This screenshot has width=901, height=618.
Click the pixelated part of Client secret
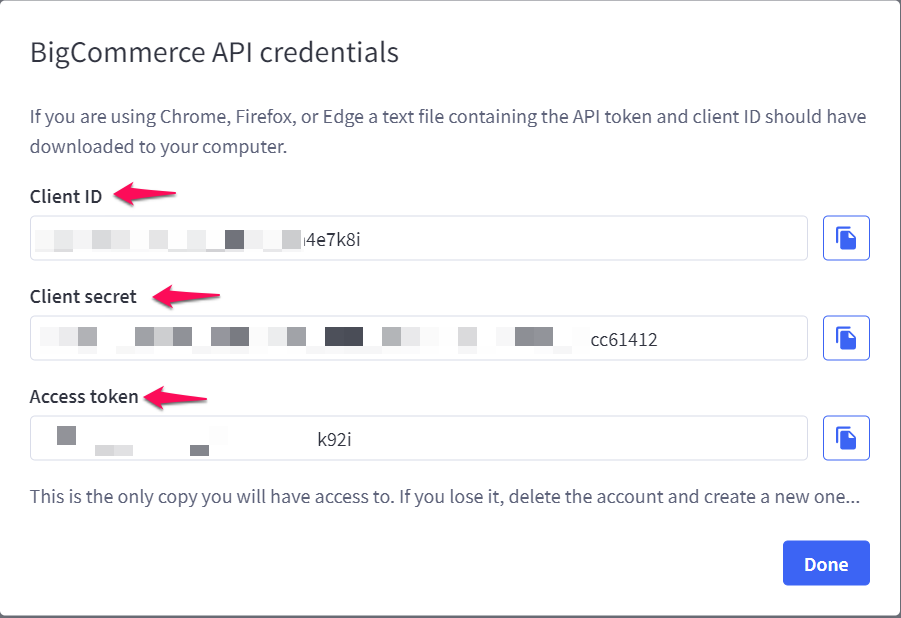pyautogui.click(x=300, y=338)
